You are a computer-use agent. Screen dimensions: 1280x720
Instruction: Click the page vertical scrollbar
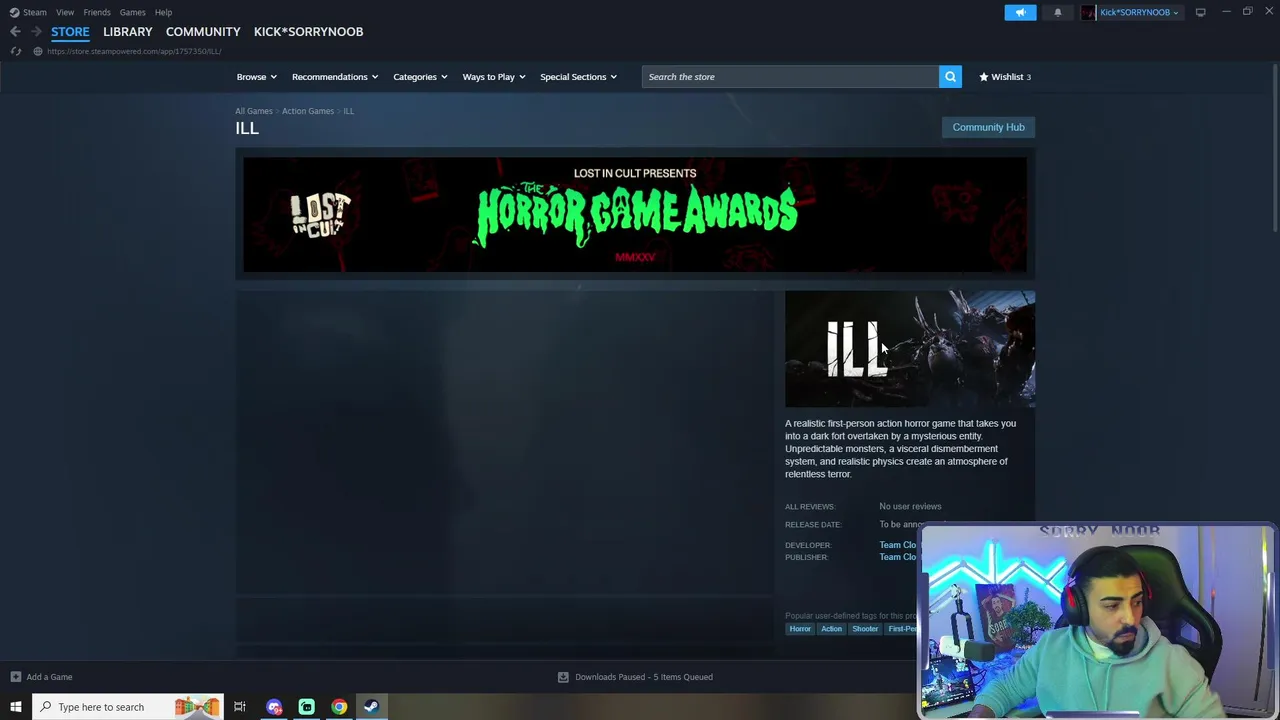[x=1275, y=150]
